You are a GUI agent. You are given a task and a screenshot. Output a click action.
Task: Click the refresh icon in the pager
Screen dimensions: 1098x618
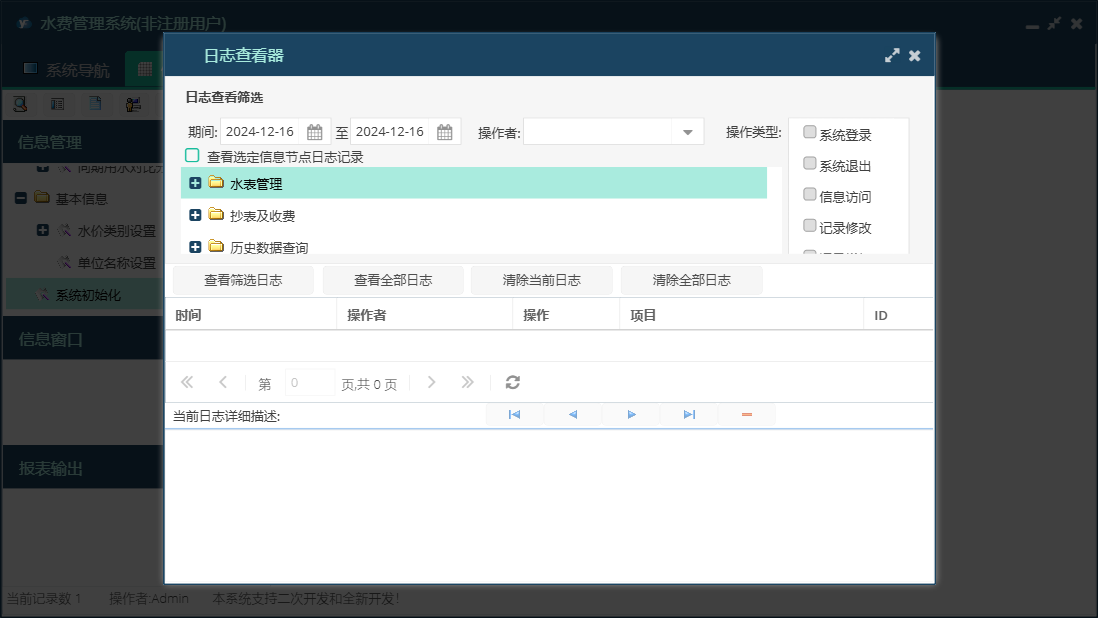coord(513,382)
